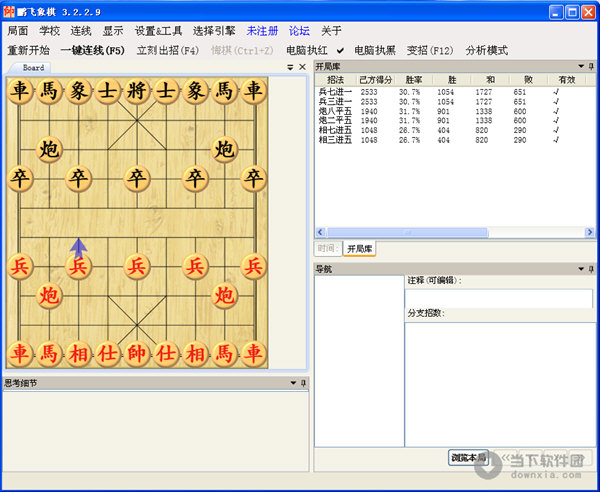Click the pushpin icon of the 思考细节 panel
Image resolution: width=600 pixels, height=492 pixels.
(304, 383)
